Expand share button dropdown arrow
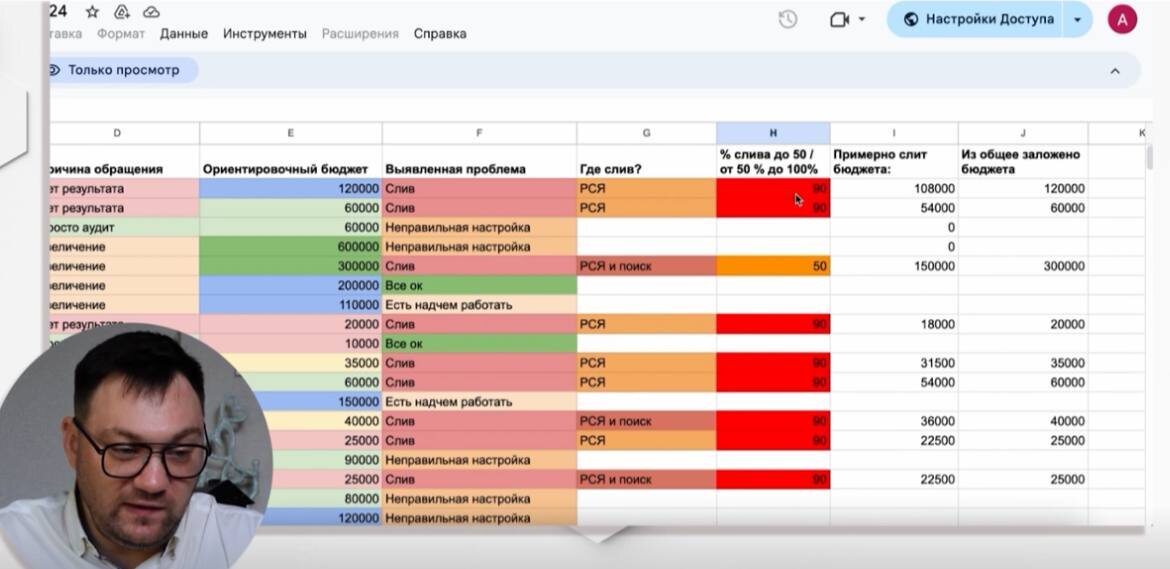 pos(1077,19)
